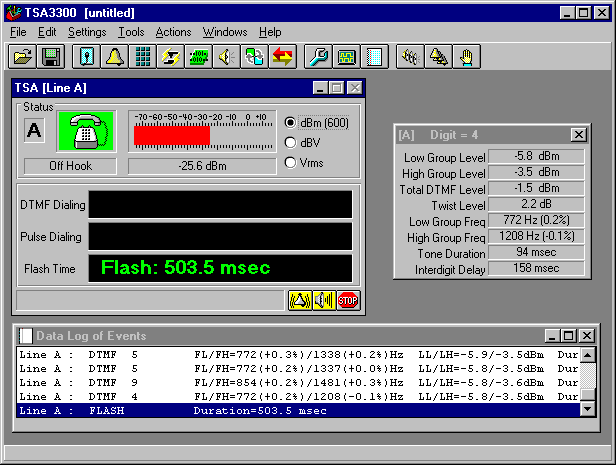The height and width of the screenshot is (465, 616).
Task: Click the data log scrollbar down arrow
Action: point(588,409)
